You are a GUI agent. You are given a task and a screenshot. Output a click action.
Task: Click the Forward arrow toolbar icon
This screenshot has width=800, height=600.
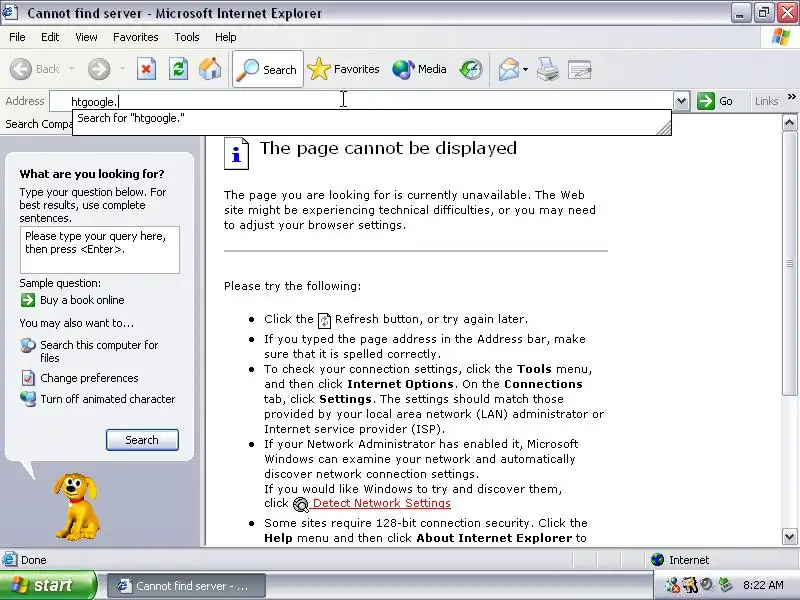click(x=99, y=69)
